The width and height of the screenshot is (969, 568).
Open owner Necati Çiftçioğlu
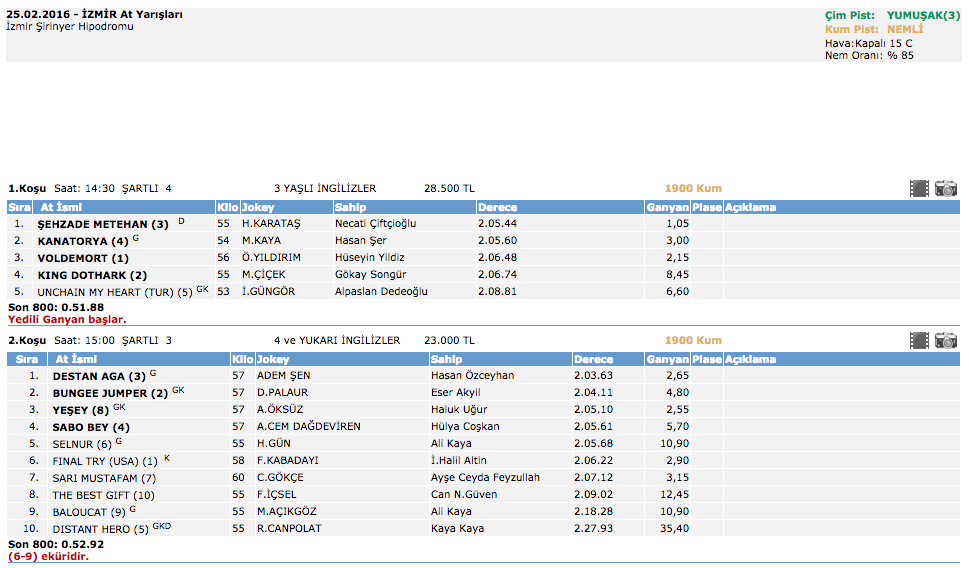click(375, 224)
